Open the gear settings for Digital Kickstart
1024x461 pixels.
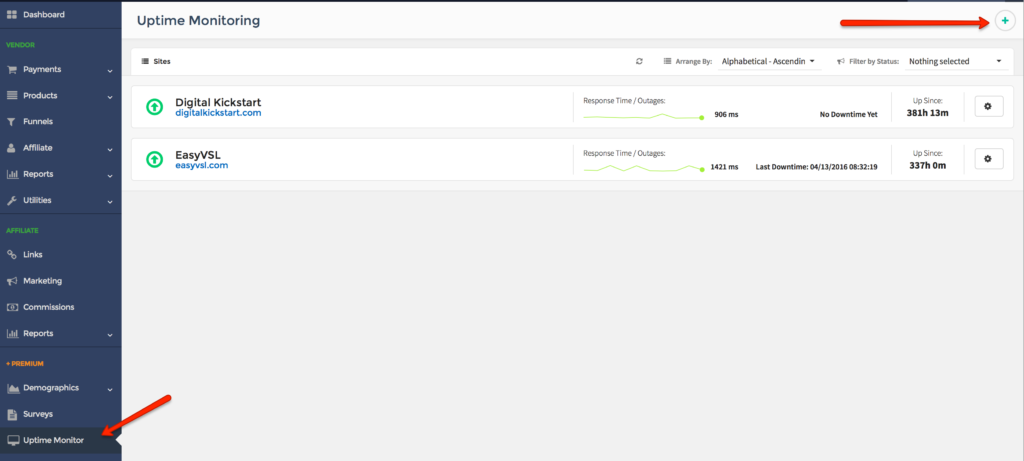989,106
